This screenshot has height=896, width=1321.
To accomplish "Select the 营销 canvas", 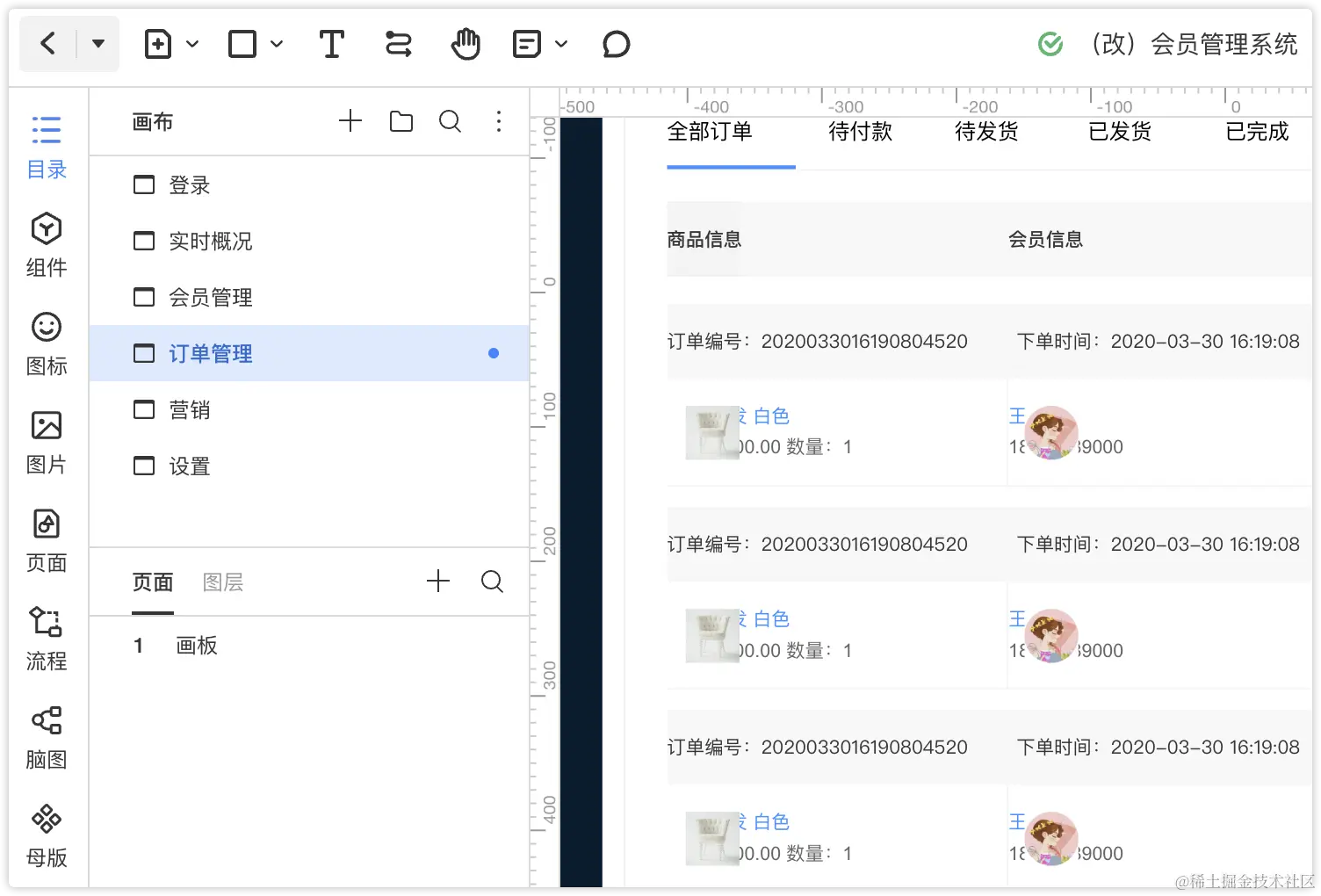I will tap(309, 409).
